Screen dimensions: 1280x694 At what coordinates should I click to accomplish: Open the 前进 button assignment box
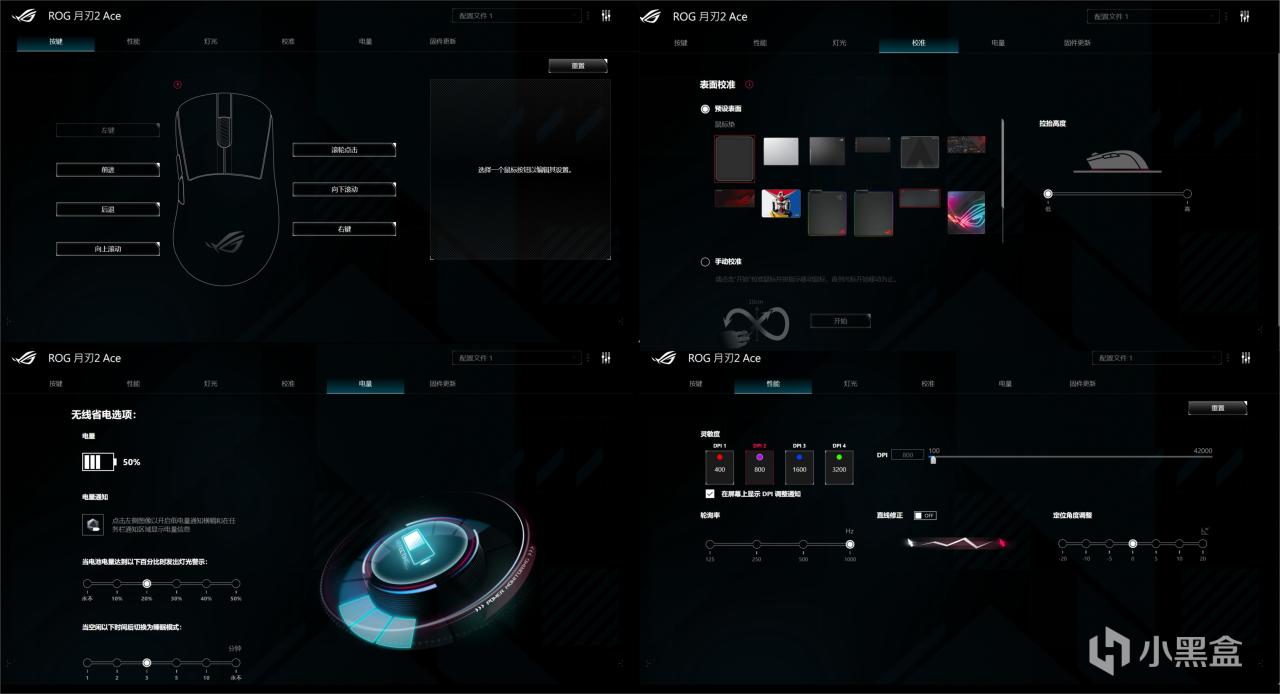click(x=108, y=170)
